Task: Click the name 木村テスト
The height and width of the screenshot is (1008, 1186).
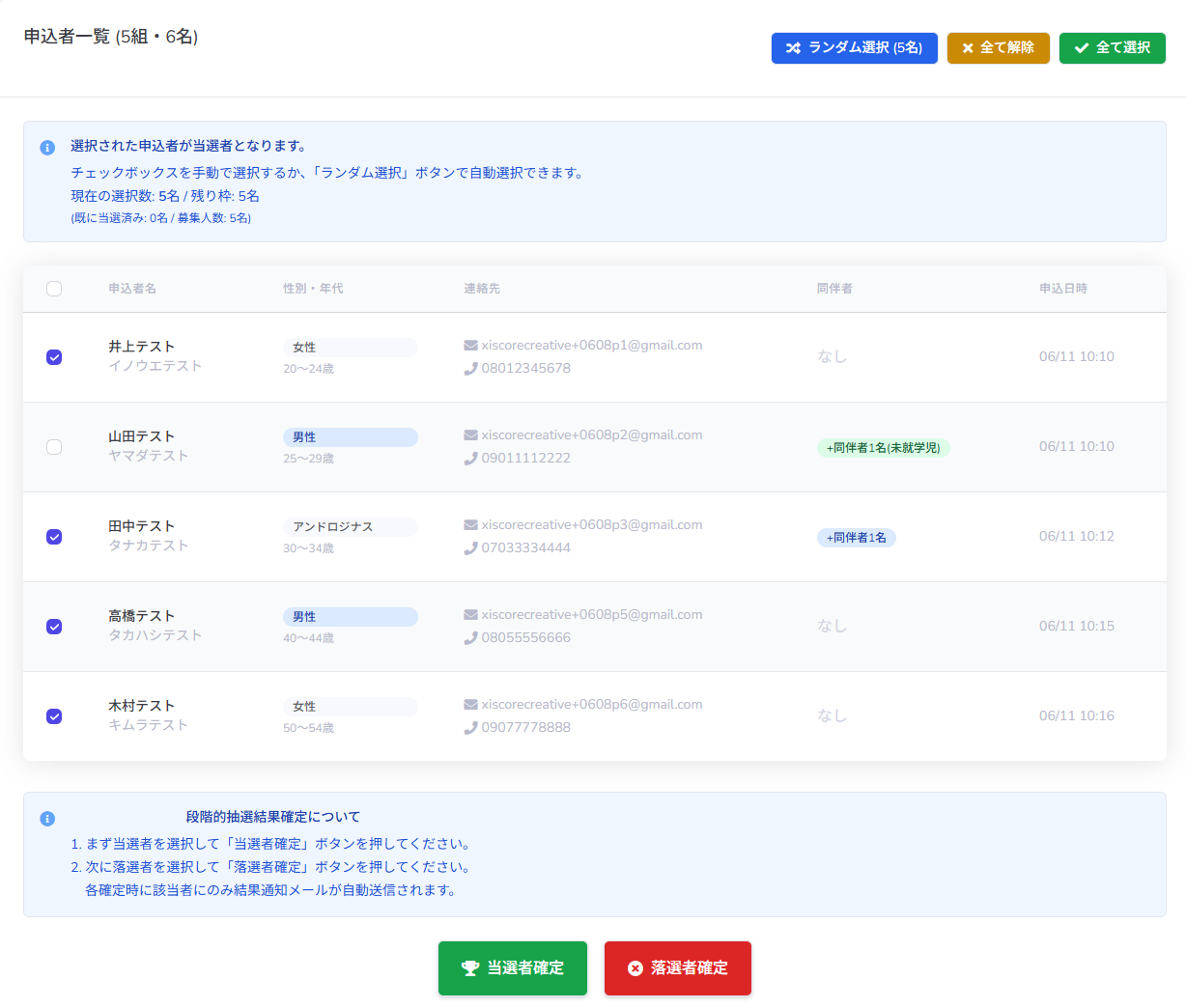Action: coord(142,706)
